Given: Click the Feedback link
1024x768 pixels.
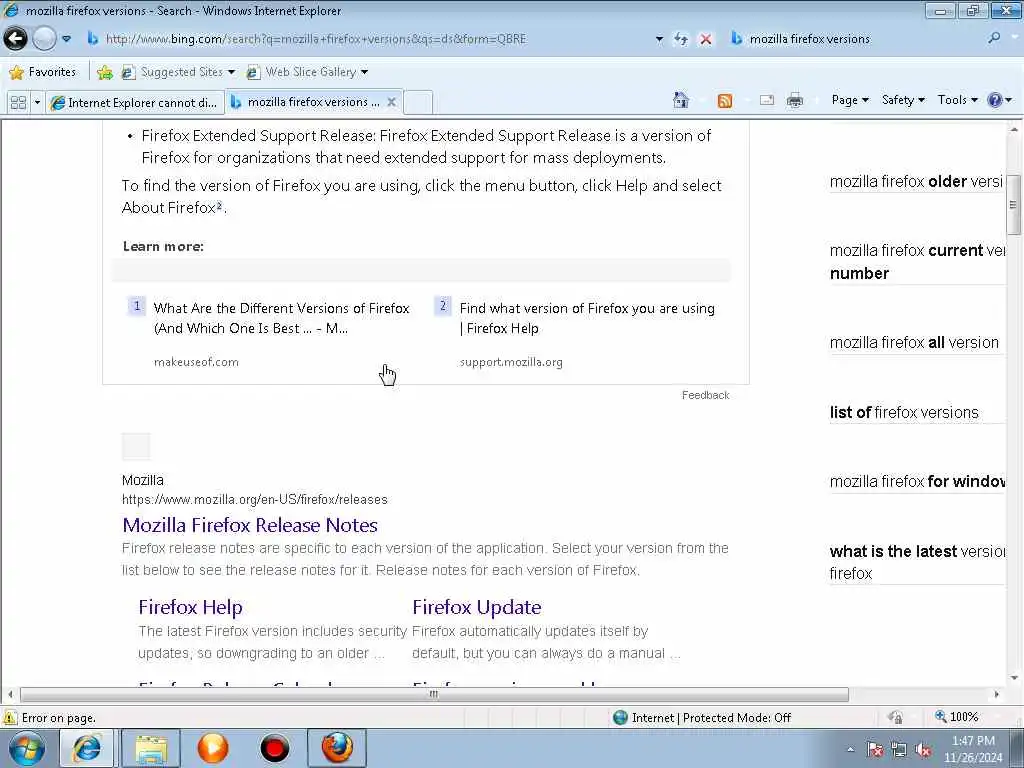Looking at the screenshot, I should point(705,395).
